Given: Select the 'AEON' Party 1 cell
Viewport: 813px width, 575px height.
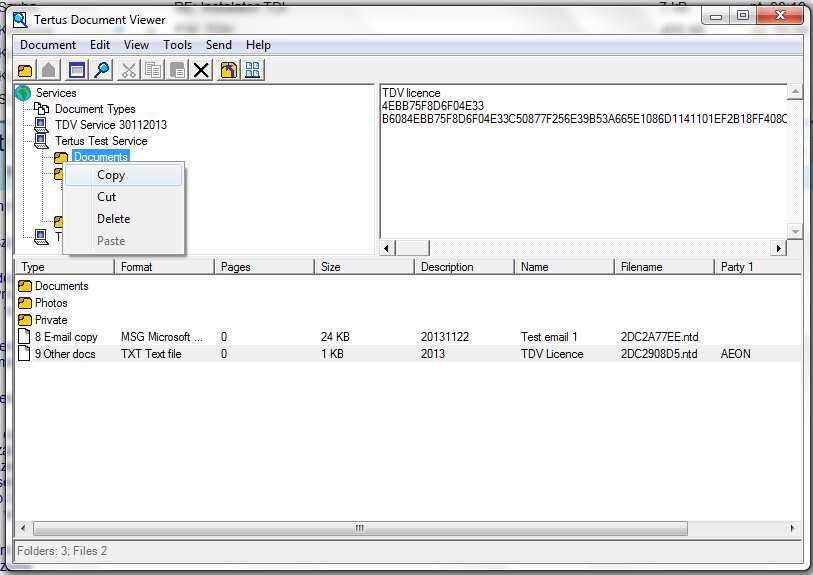Looking at the screenshot, I should pos(736,354).
